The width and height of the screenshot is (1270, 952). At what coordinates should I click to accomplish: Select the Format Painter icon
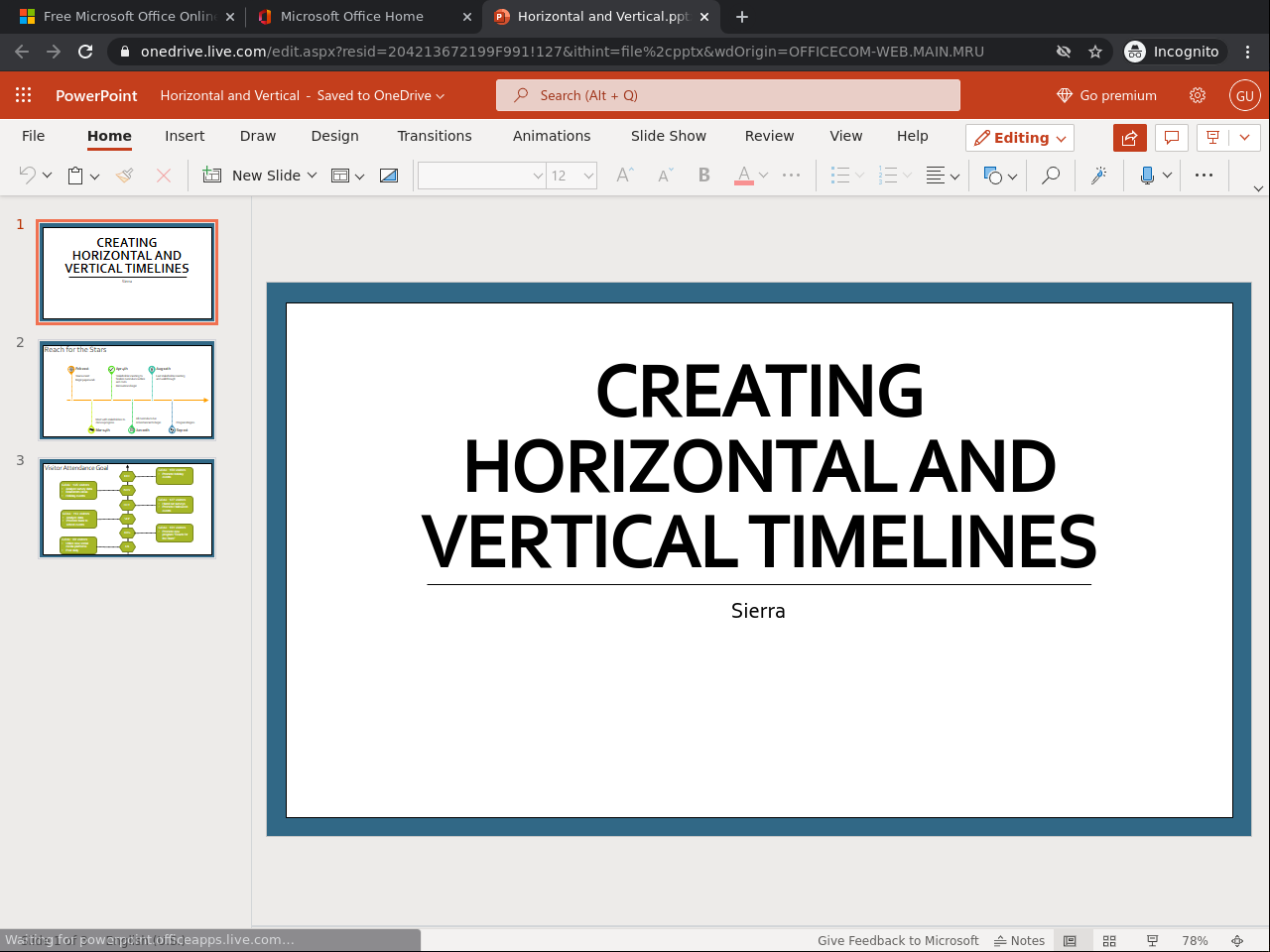(125, 176)
